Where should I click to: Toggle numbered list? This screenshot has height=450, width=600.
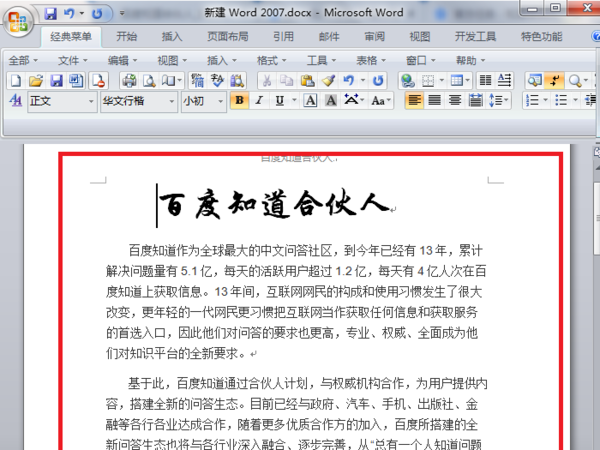coord(532,101)
